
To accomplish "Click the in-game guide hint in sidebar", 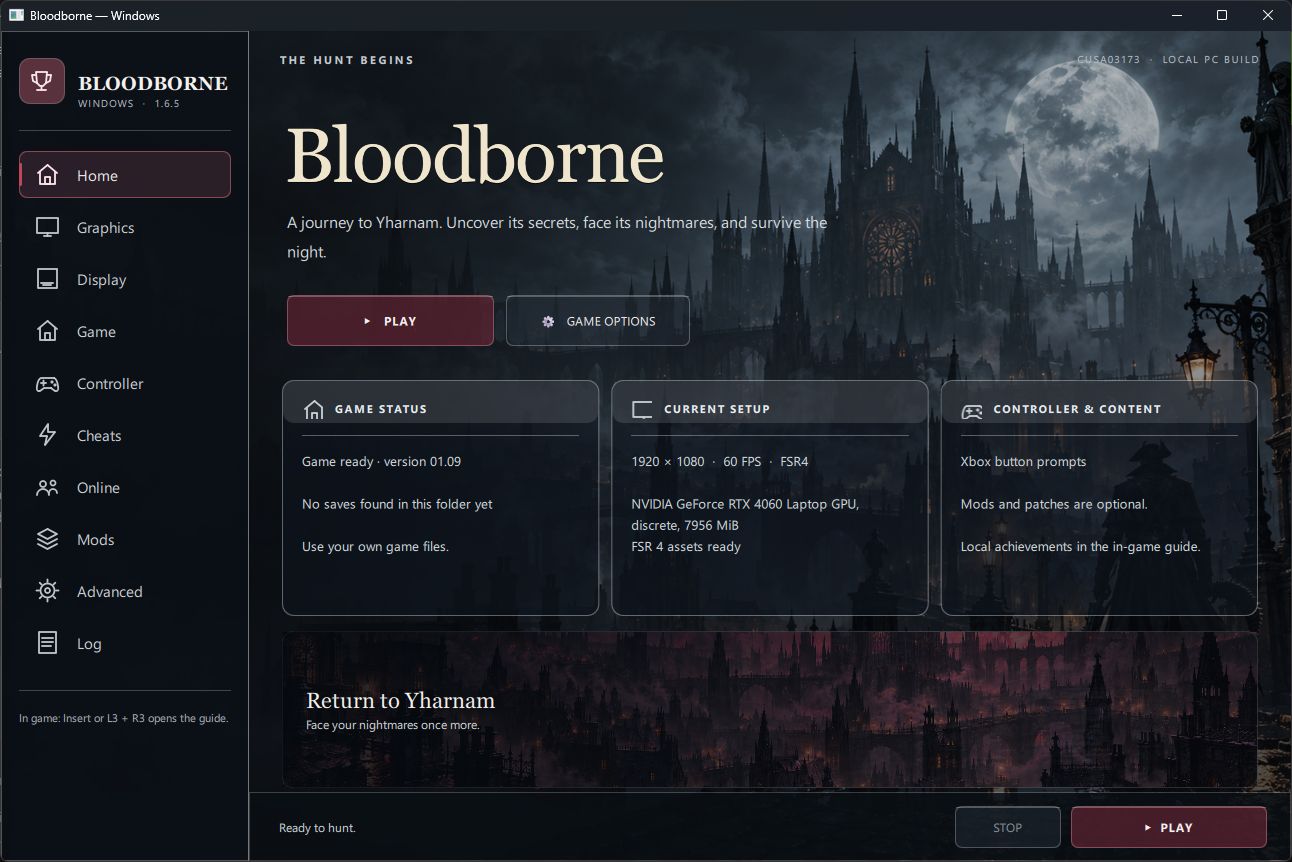I will pos(124,718).
